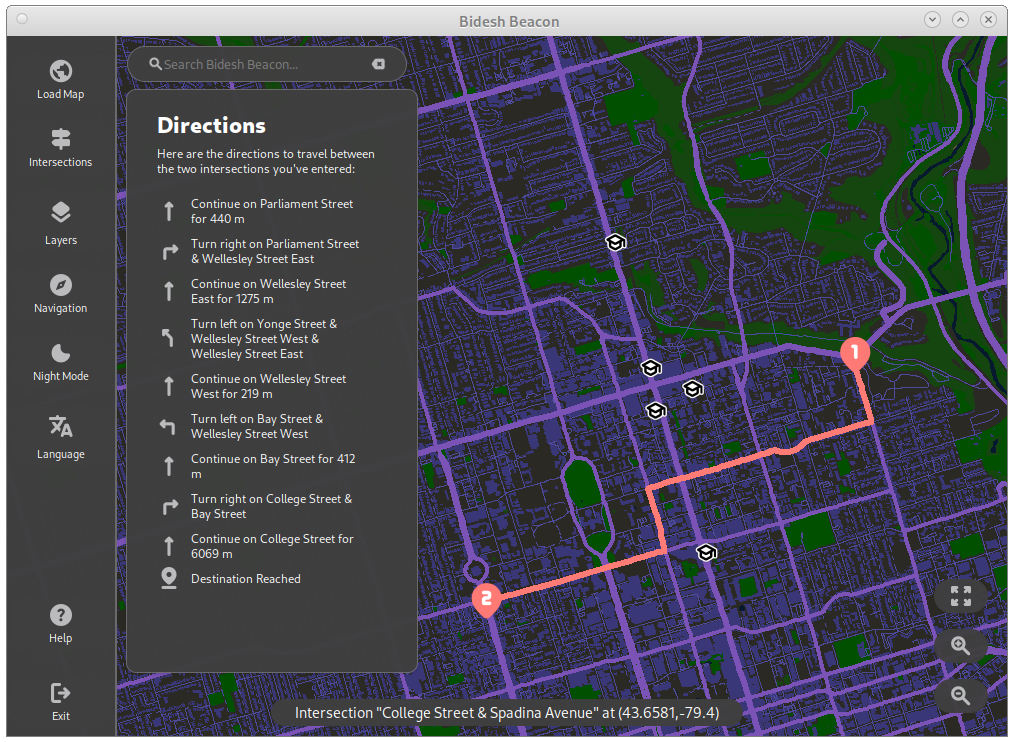Select the Turn left on Bay Street step
The image size is (1014, 742).
(256, 426)
